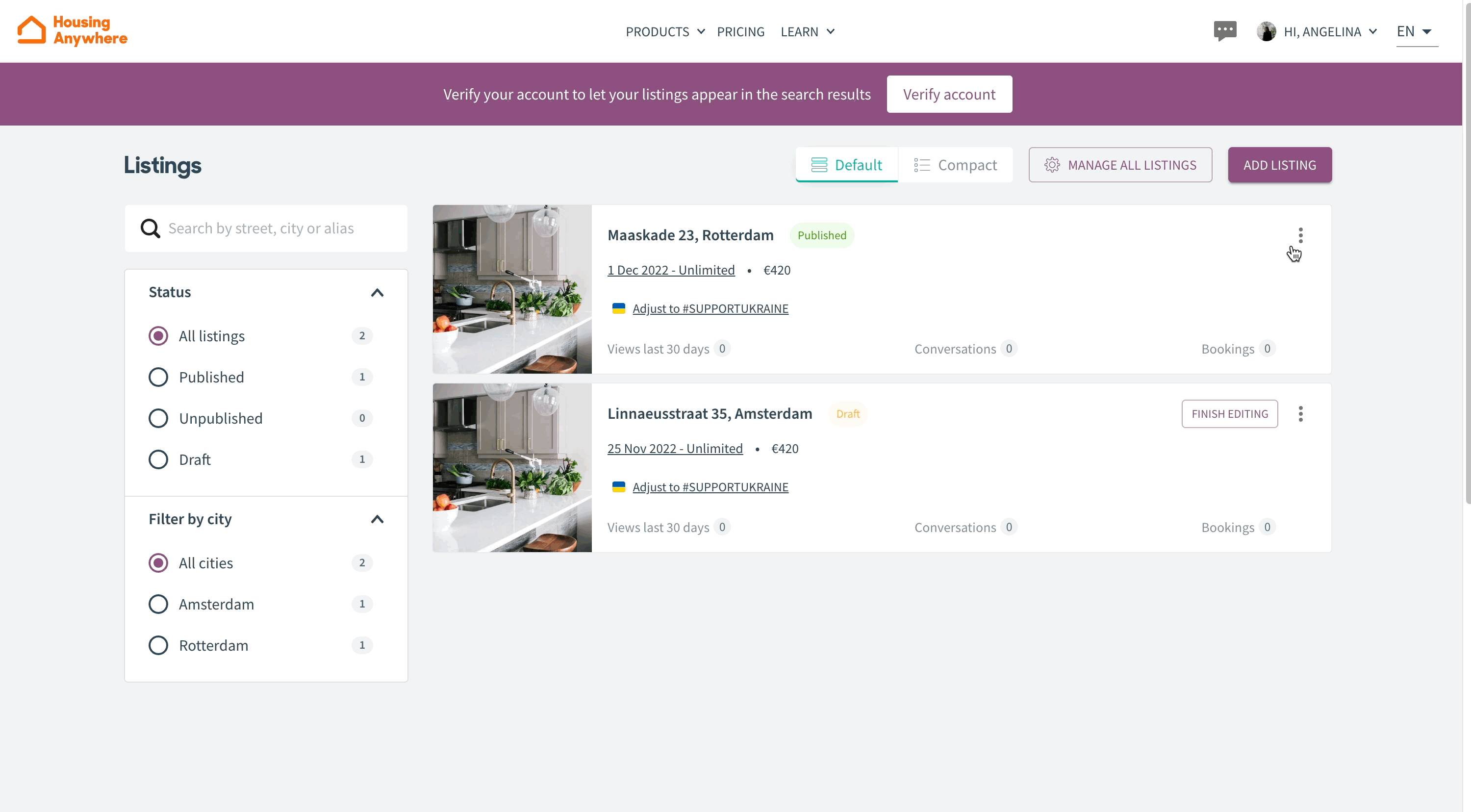Click Finish Editing on the draft listing

click(x=1229, y=414)
